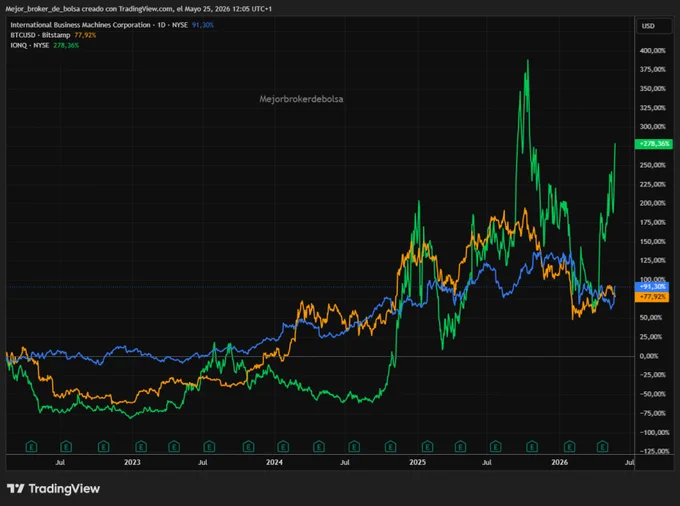Click the first earnings marker on the timeline
This screenshot has height=506, width=680.
click(x=31, y=446)
